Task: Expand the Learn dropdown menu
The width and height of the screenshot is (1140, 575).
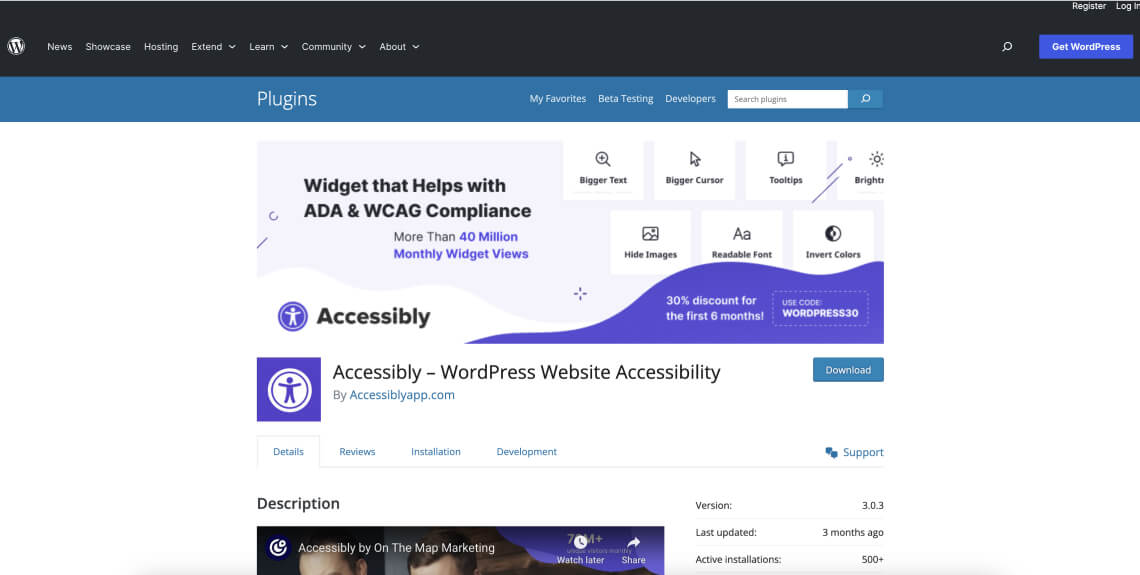Action: [x=268, y=47]
